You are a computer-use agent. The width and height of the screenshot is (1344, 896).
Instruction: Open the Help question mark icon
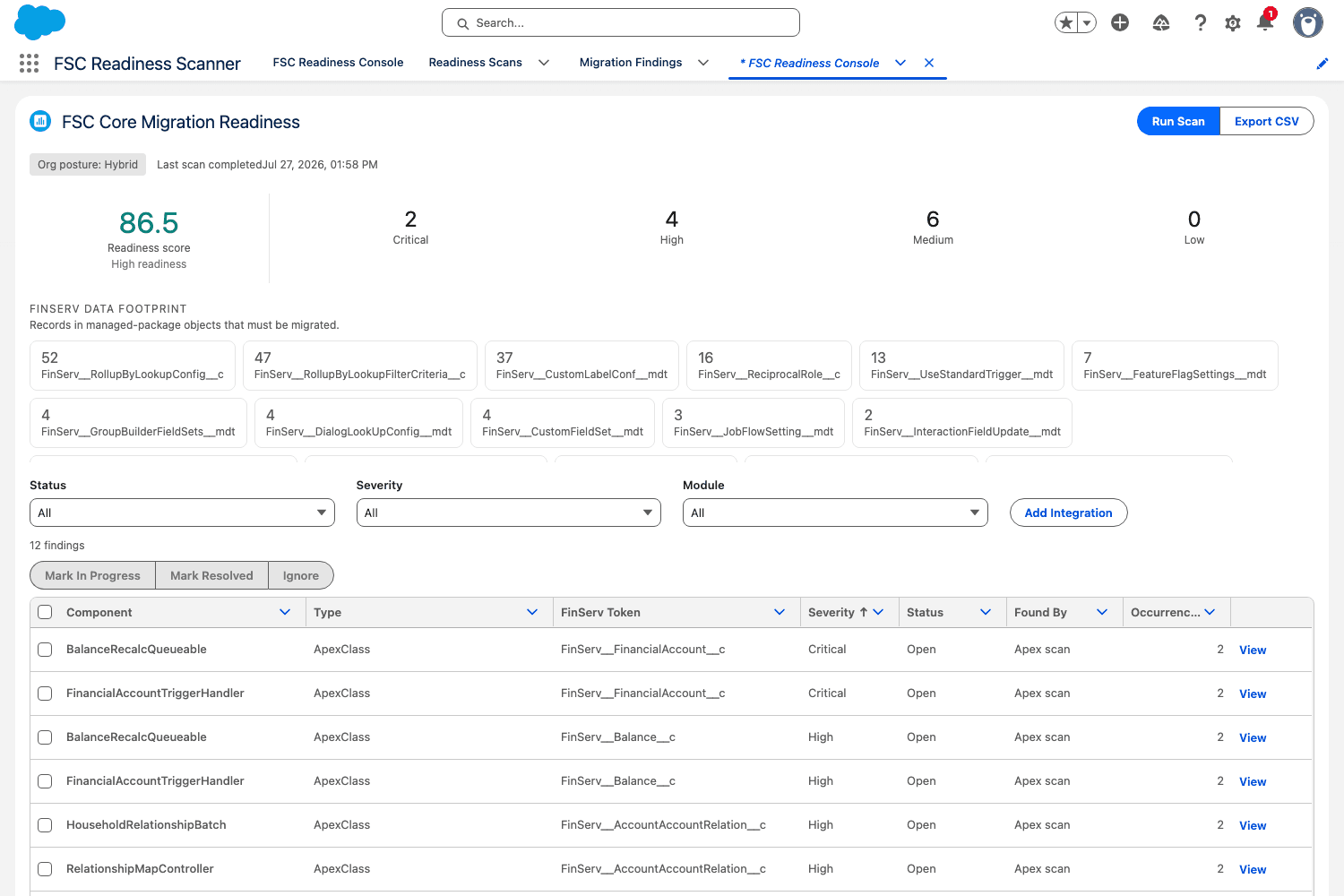click(1201, 22)
